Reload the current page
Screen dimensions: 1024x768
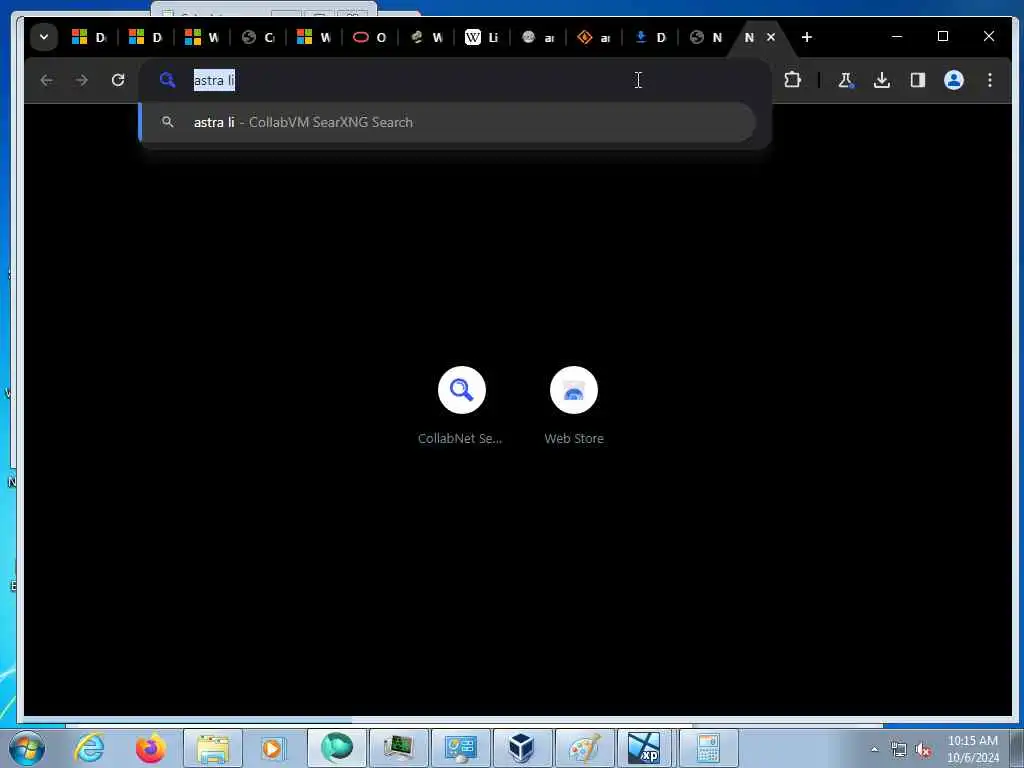pyautogui.click(x=118, y=80)
